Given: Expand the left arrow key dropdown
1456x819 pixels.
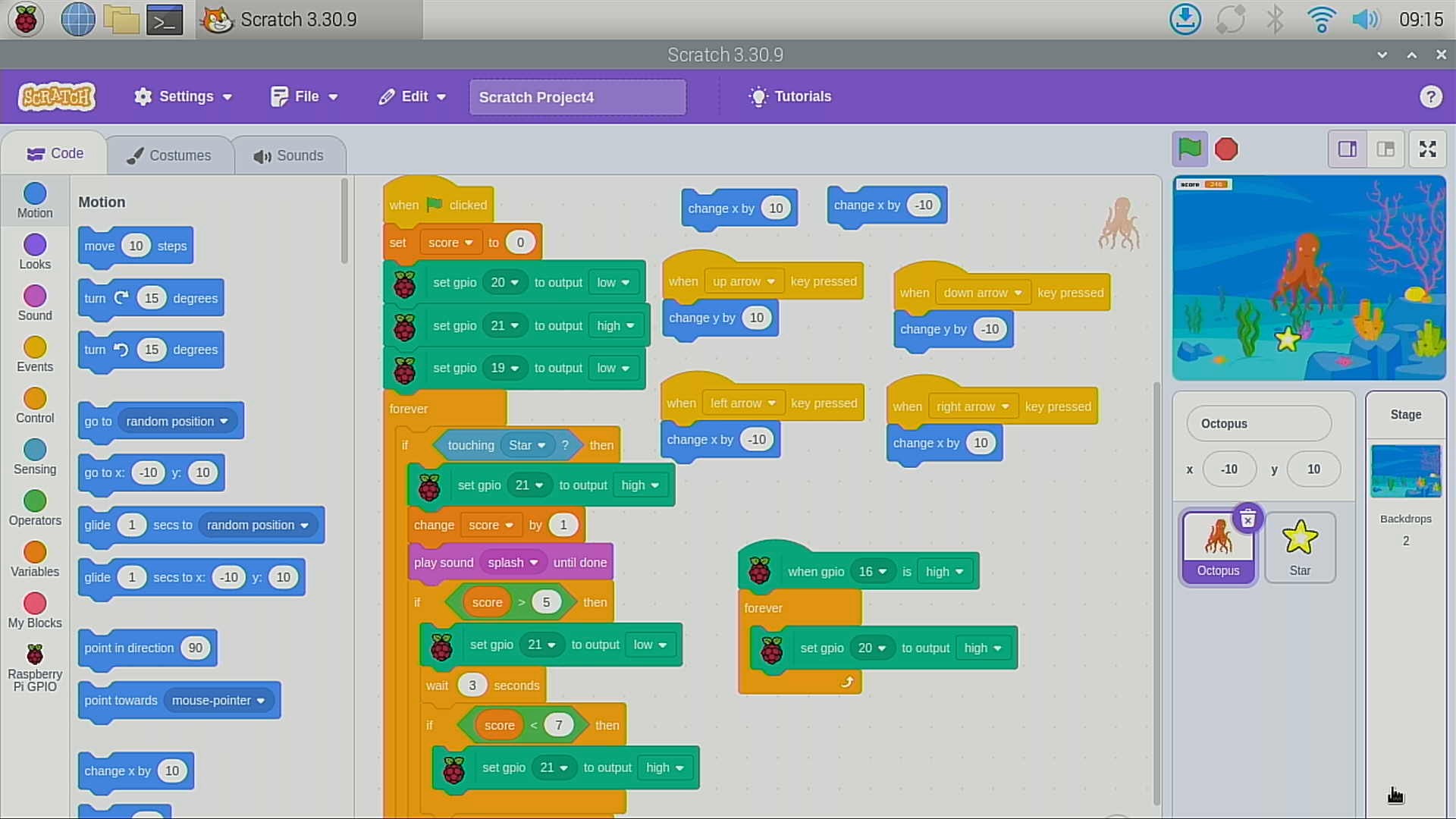Looking at the screenshot, I should pos(743,403).
